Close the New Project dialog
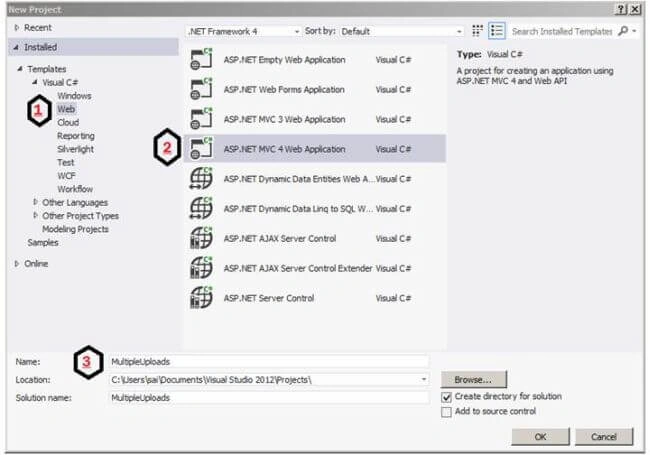 pyautogui.click(x=635, y=10)
